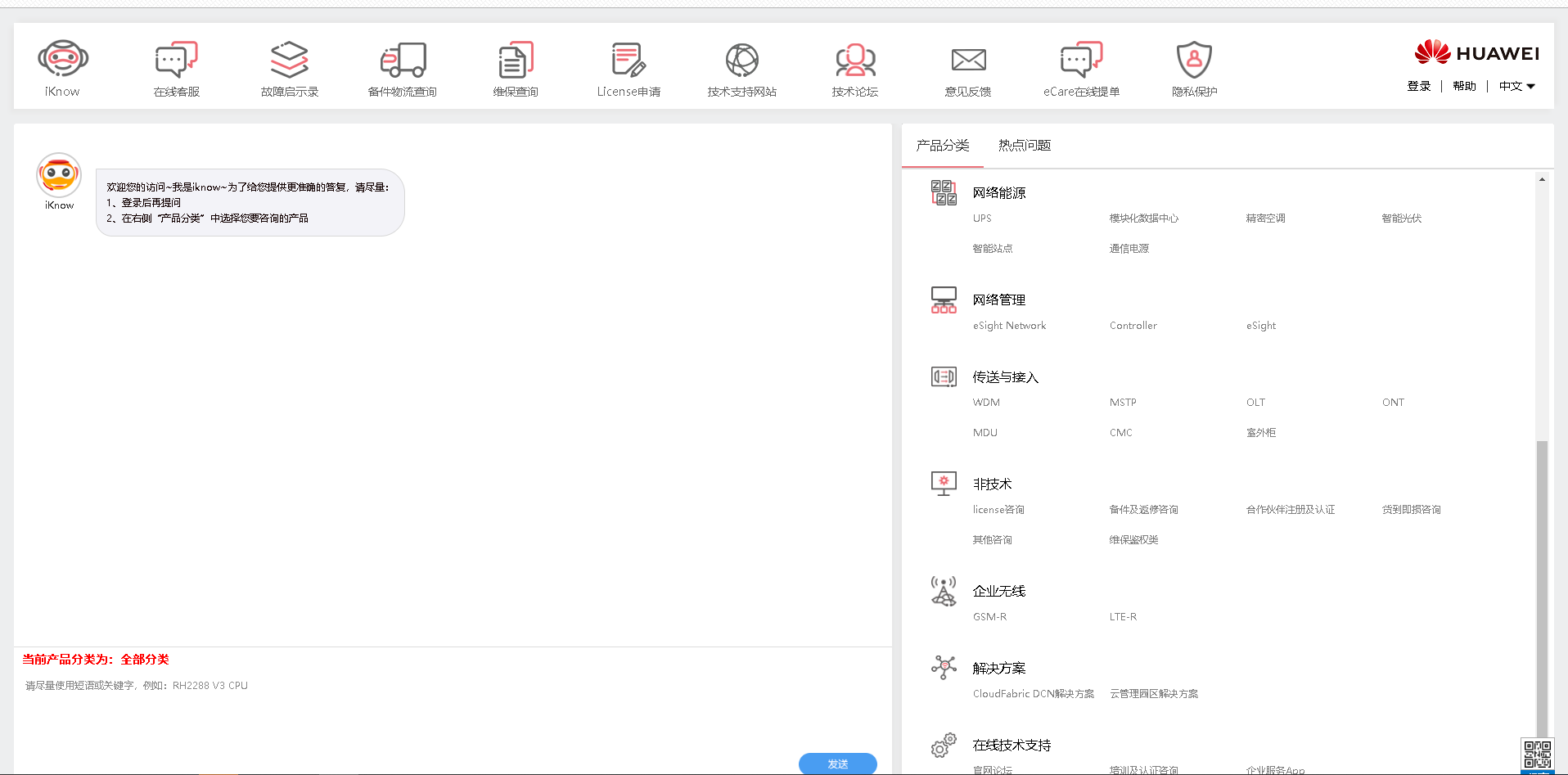The height and width of the screenshot is (775, 1568).
Task: Click the 解决方案 category icon
Action: (944, 668)
